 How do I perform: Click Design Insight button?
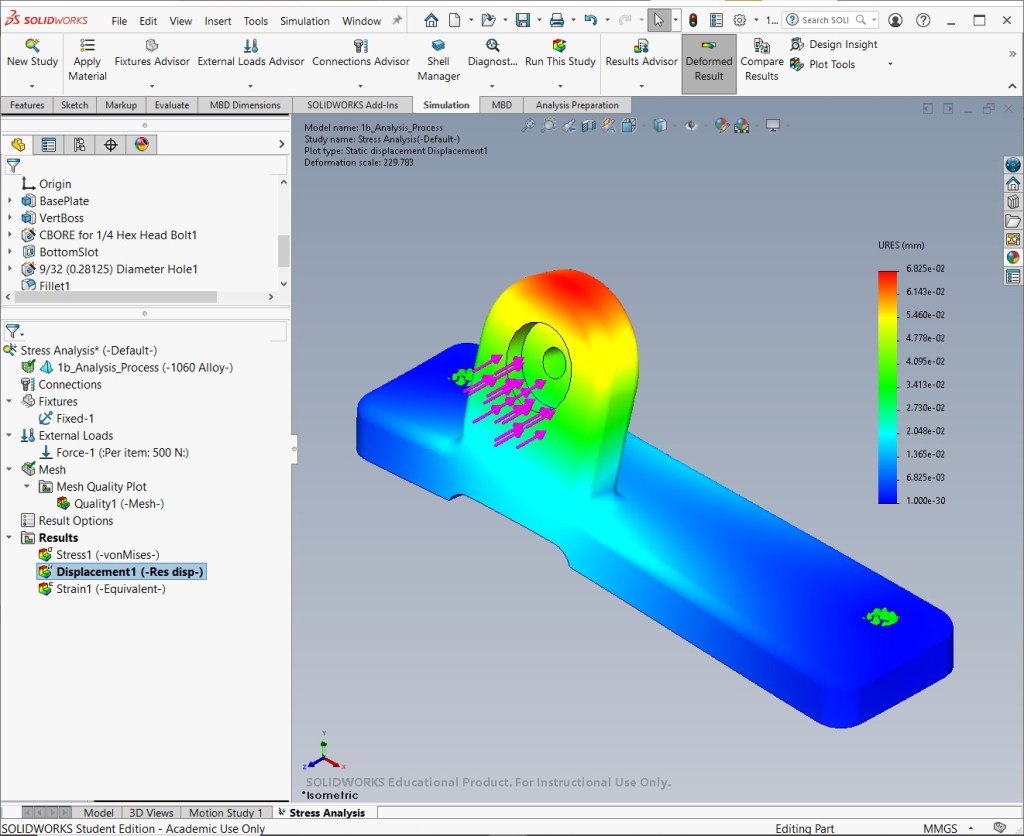(833, 44)
